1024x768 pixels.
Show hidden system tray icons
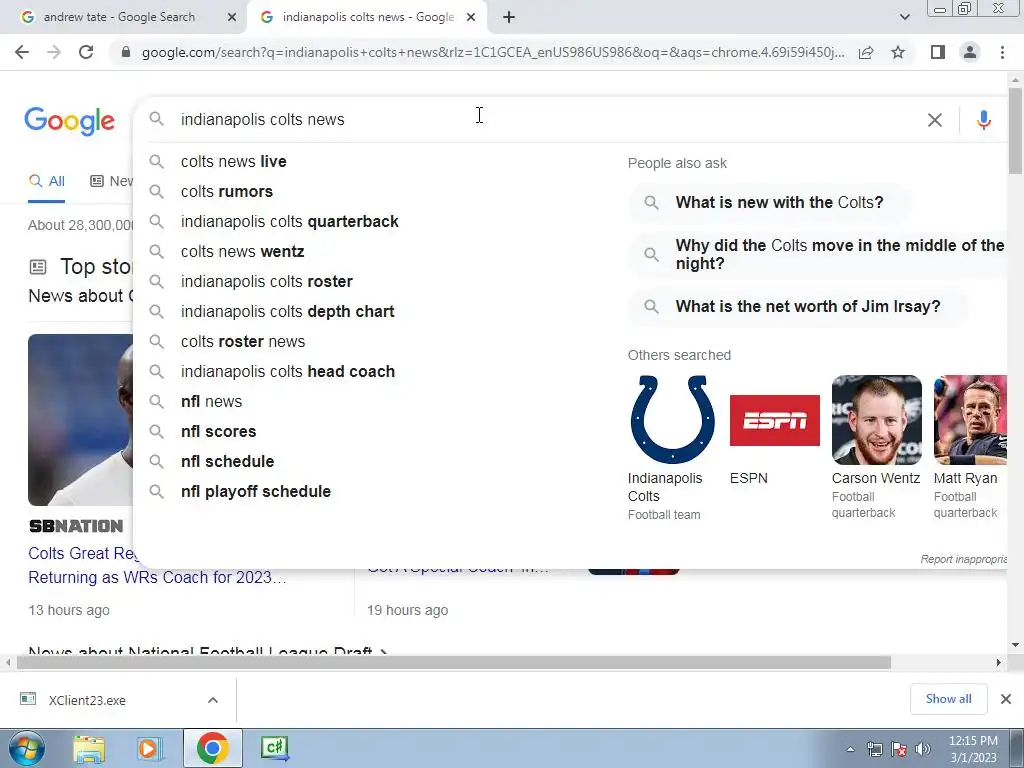click(850, 749)
